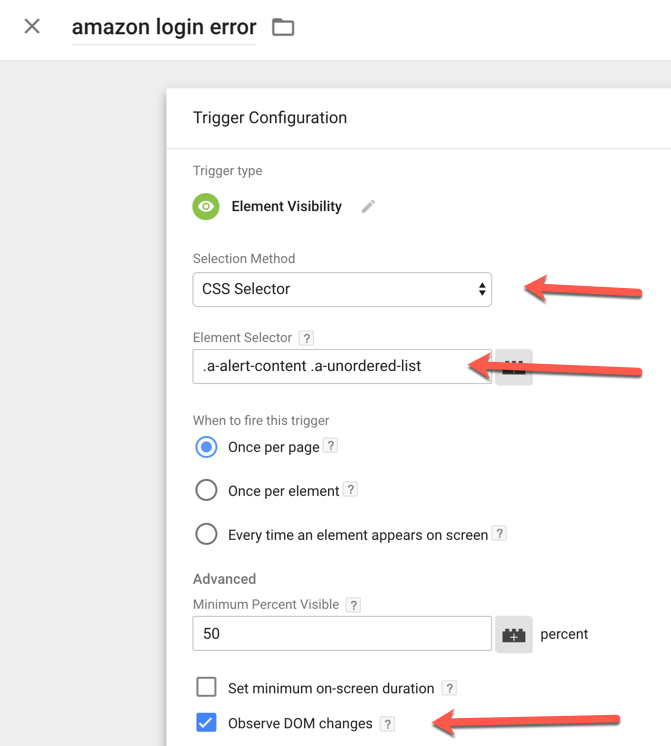Uncheck Observe DOM changes
The image size is (671, 746).
(x=206, y=723)
